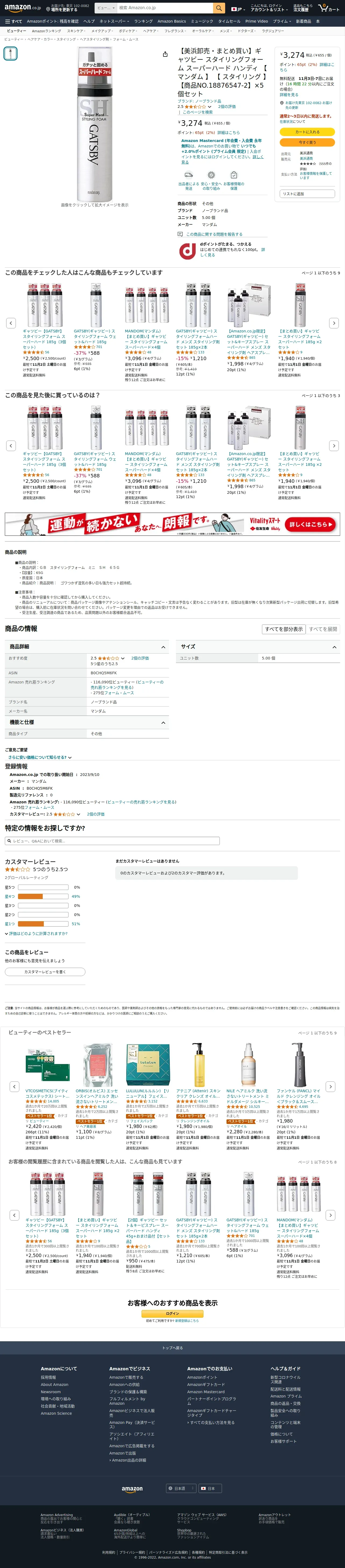Open the shopping cart icon
The image size is (345, 1568).
click(329, 8)
